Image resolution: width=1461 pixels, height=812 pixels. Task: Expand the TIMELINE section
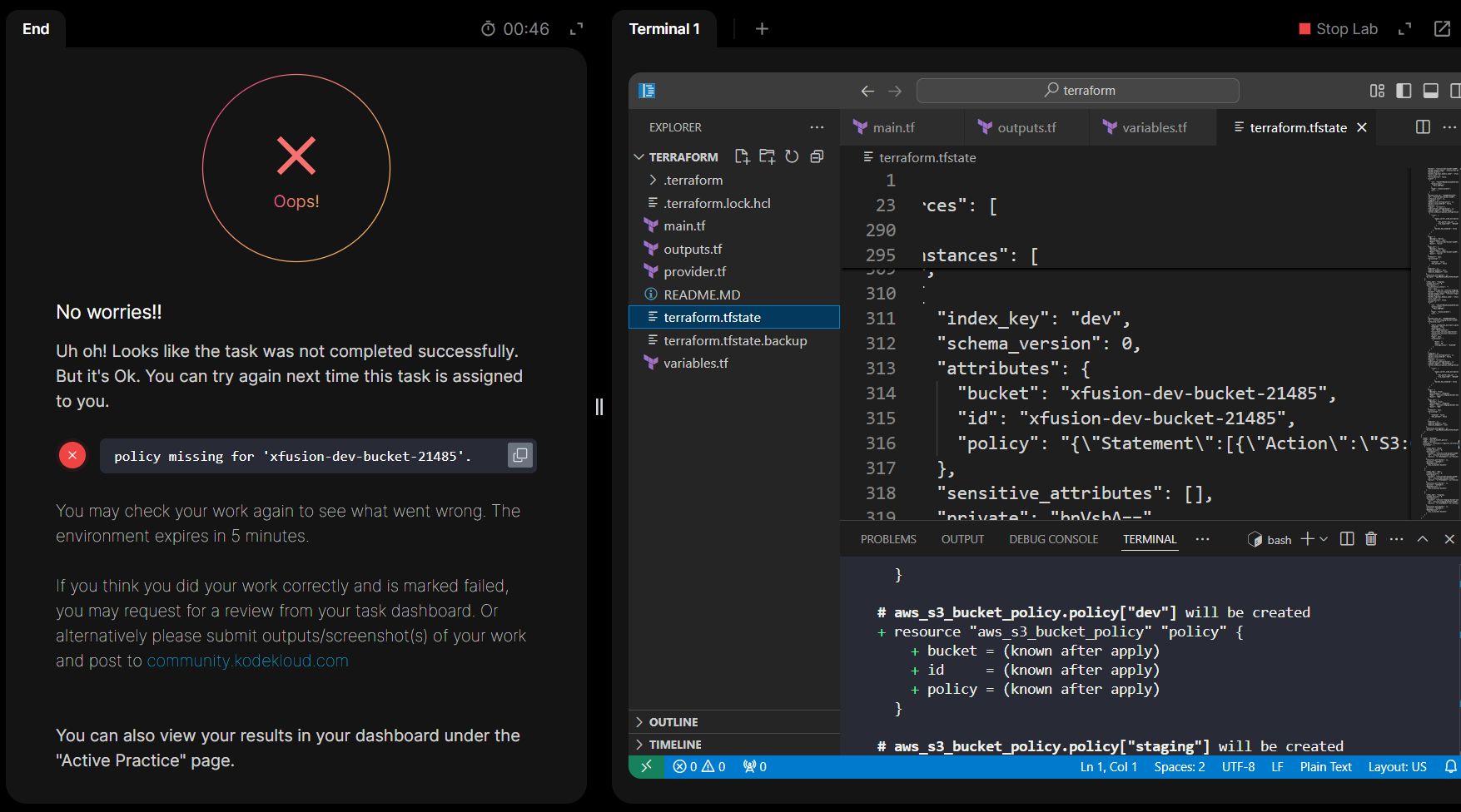tap(675, 745)
